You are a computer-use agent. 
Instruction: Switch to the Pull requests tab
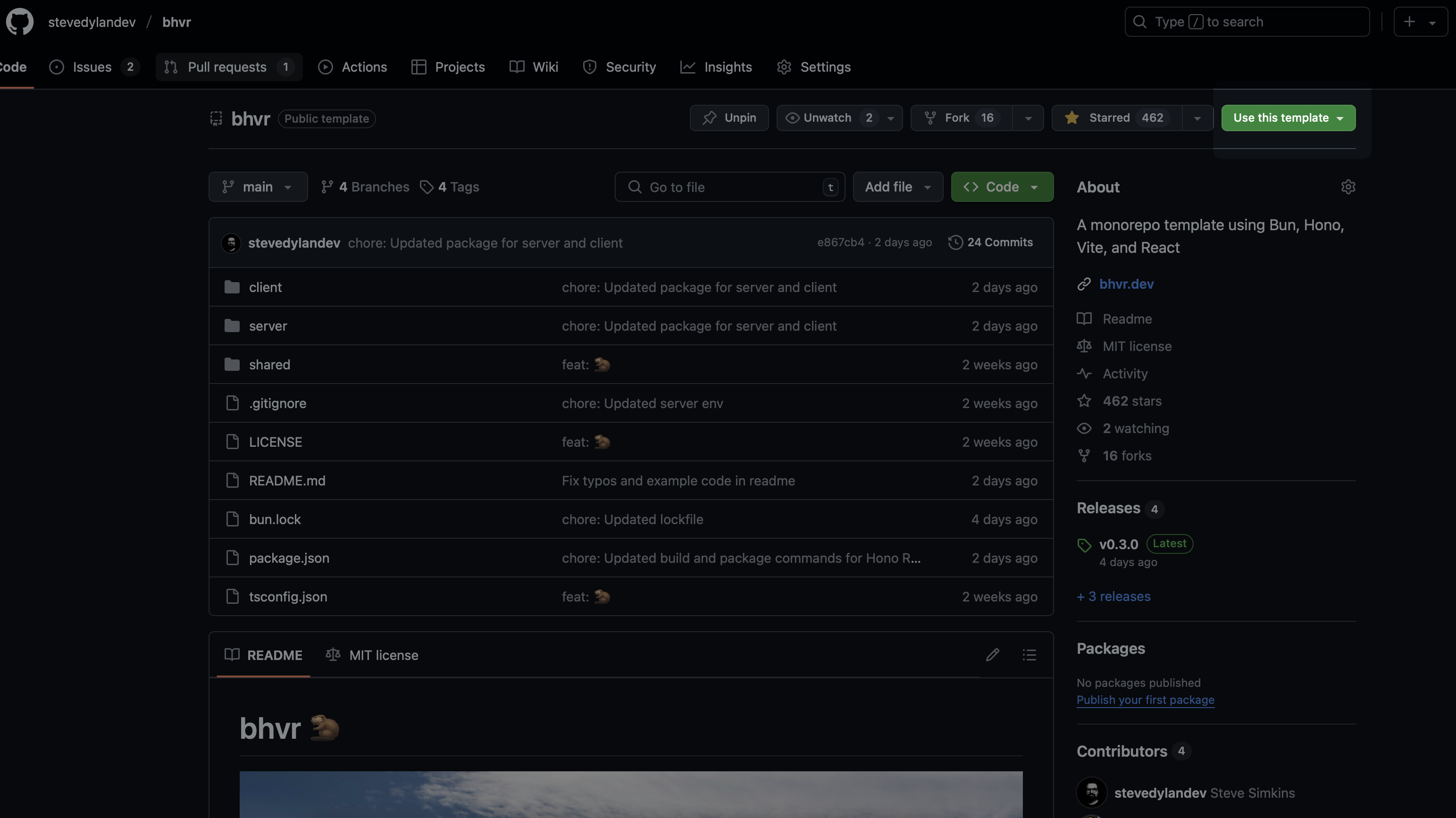click(x=228, y=67)
